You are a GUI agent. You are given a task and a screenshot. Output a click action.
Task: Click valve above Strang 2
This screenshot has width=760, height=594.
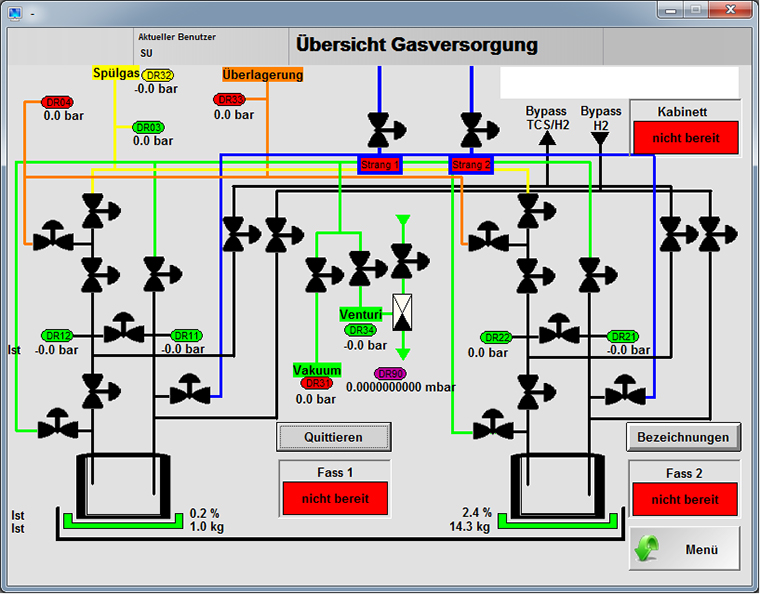pos(479,130)
